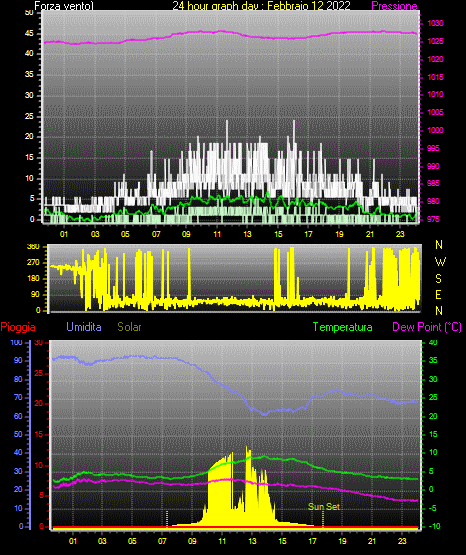Click the Temperatura legend label
The width and height of the screenshot is (466, 555).
point(343,327)
